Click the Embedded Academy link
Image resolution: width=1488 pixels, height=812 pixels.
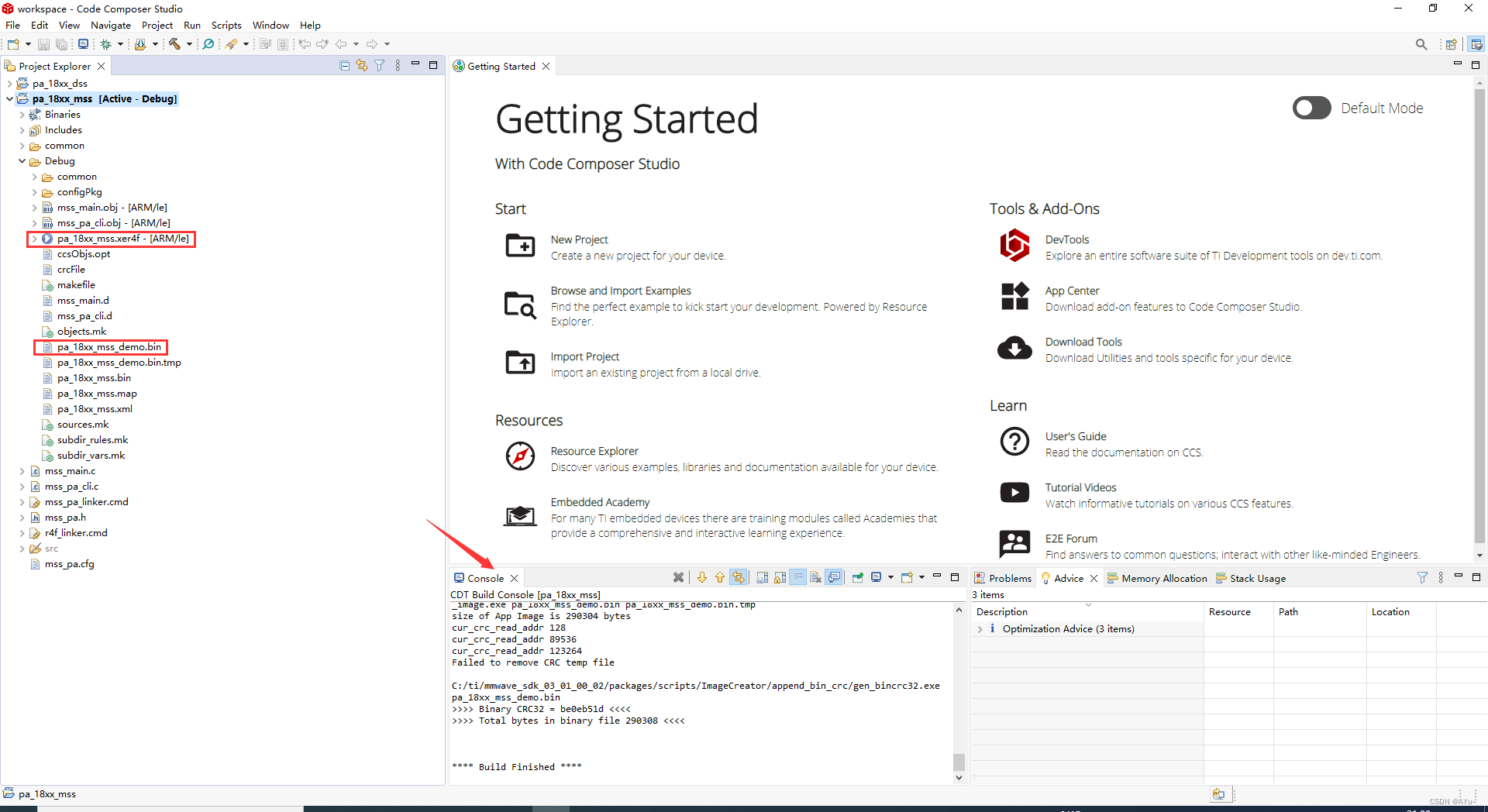(x=600, y=502)
